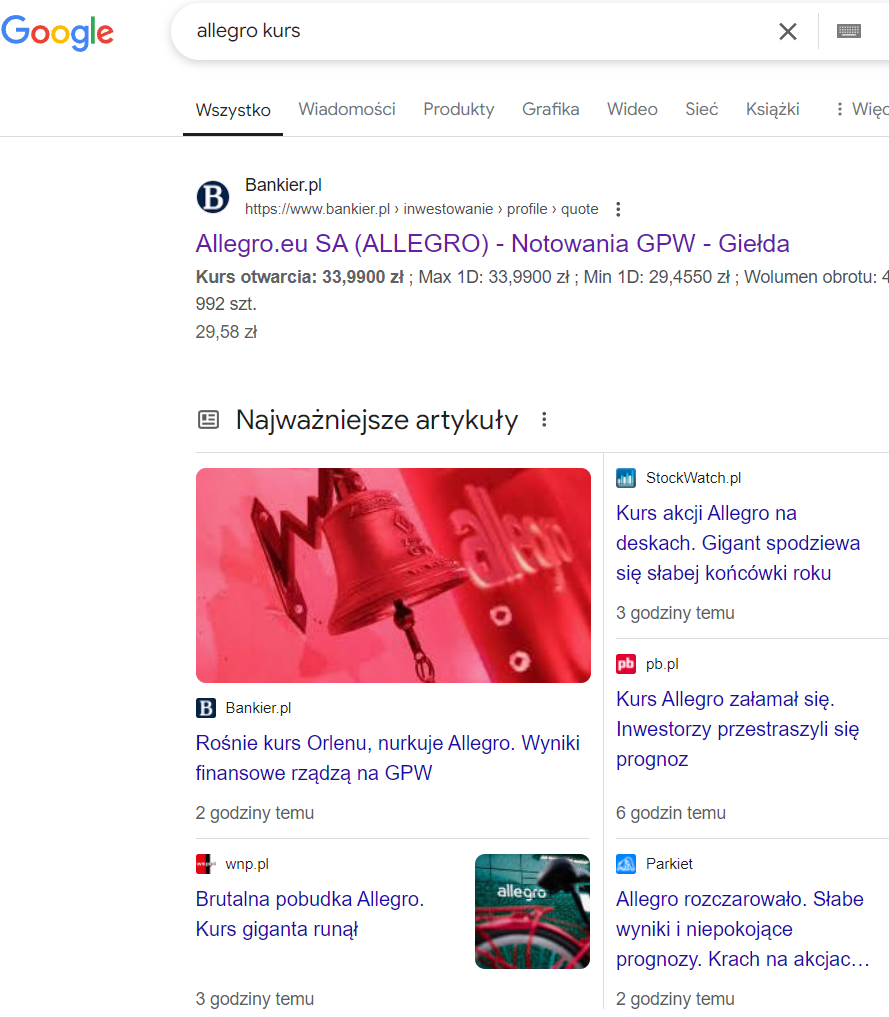Click the Parkiet source icon
The width and height of the screenshot is (889, 1017).
(626, 864)
